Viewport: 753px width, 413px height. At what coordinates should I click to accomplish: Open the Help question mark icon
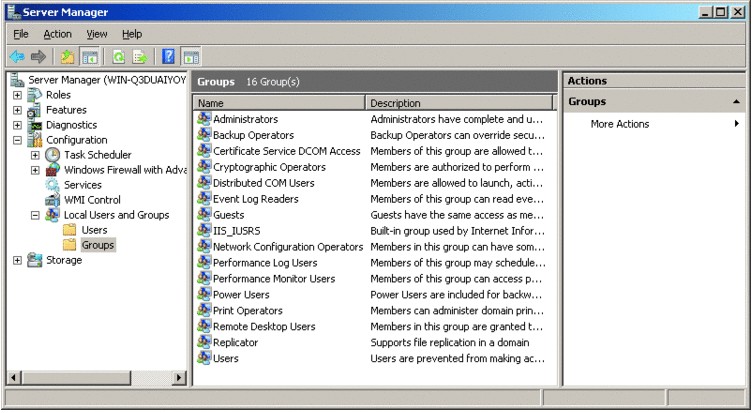click(168, 57)
